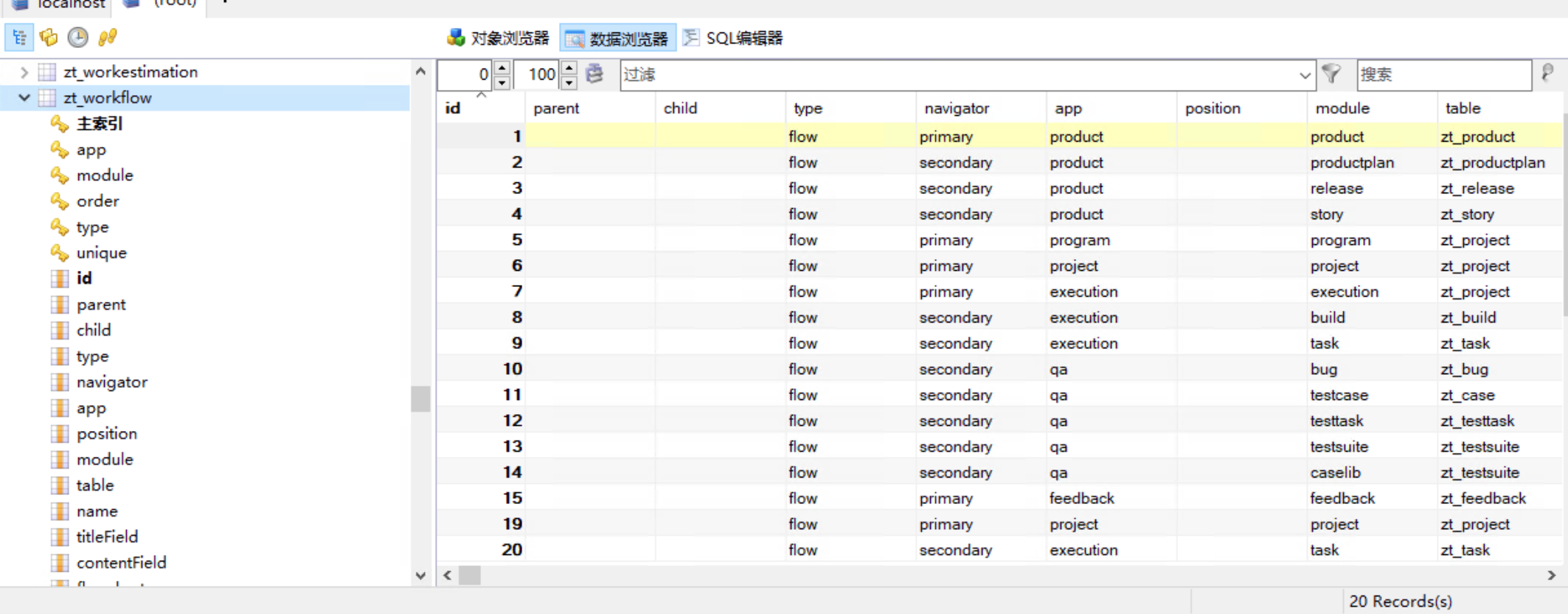Click the tree view icon in sidebar toolbar
The image size is (1568, 614).
19,38
